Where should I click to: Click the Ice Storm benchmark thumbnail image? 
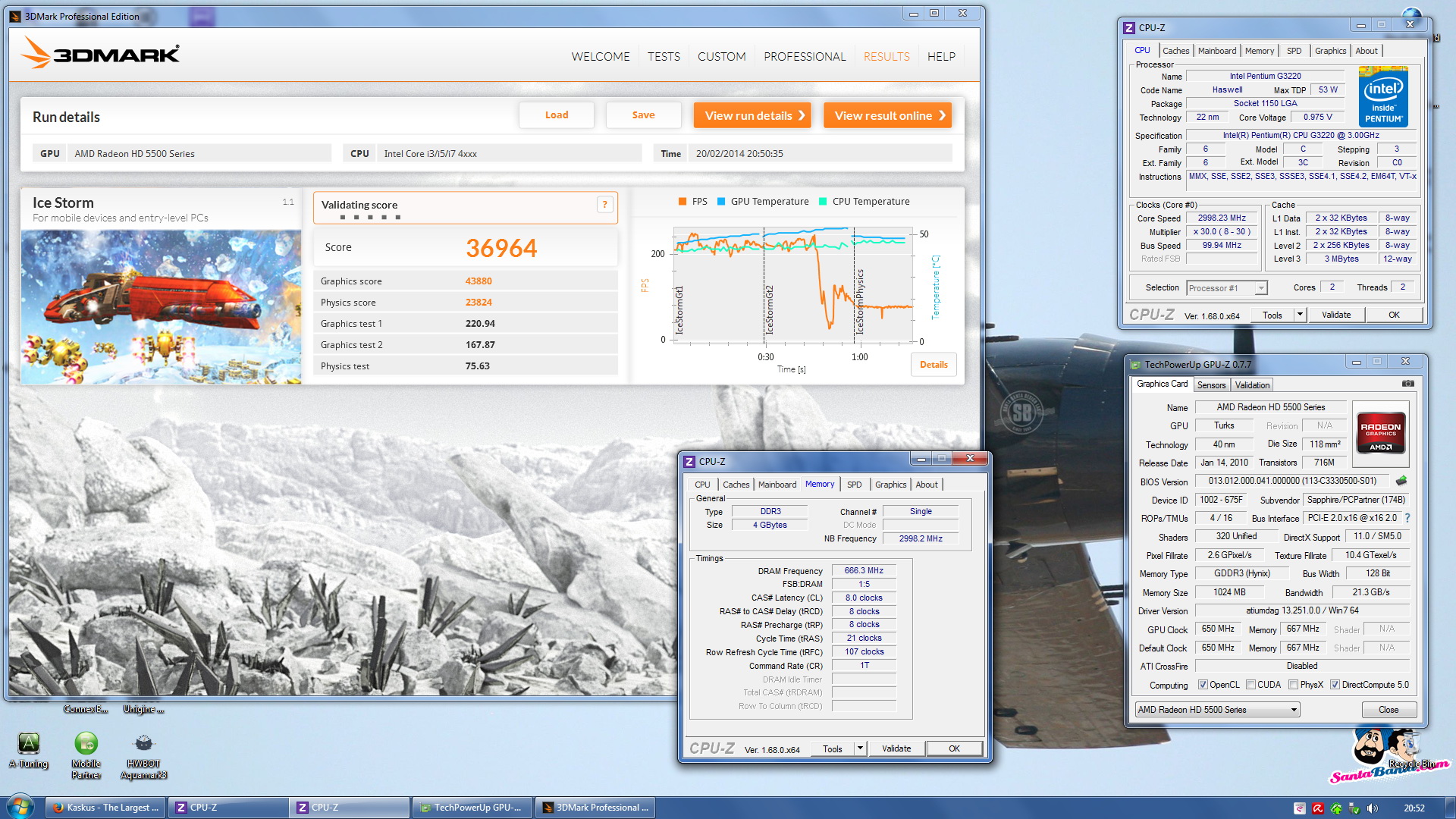pos(161,307)
